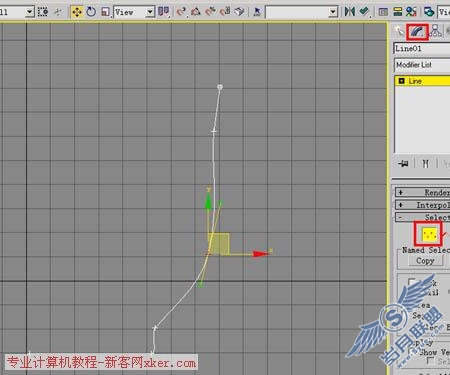The height and width of the screenshot is (375, 450).
Task: Click the yellow XY-plane gizmo square
Action: click(x=219, y=244)
